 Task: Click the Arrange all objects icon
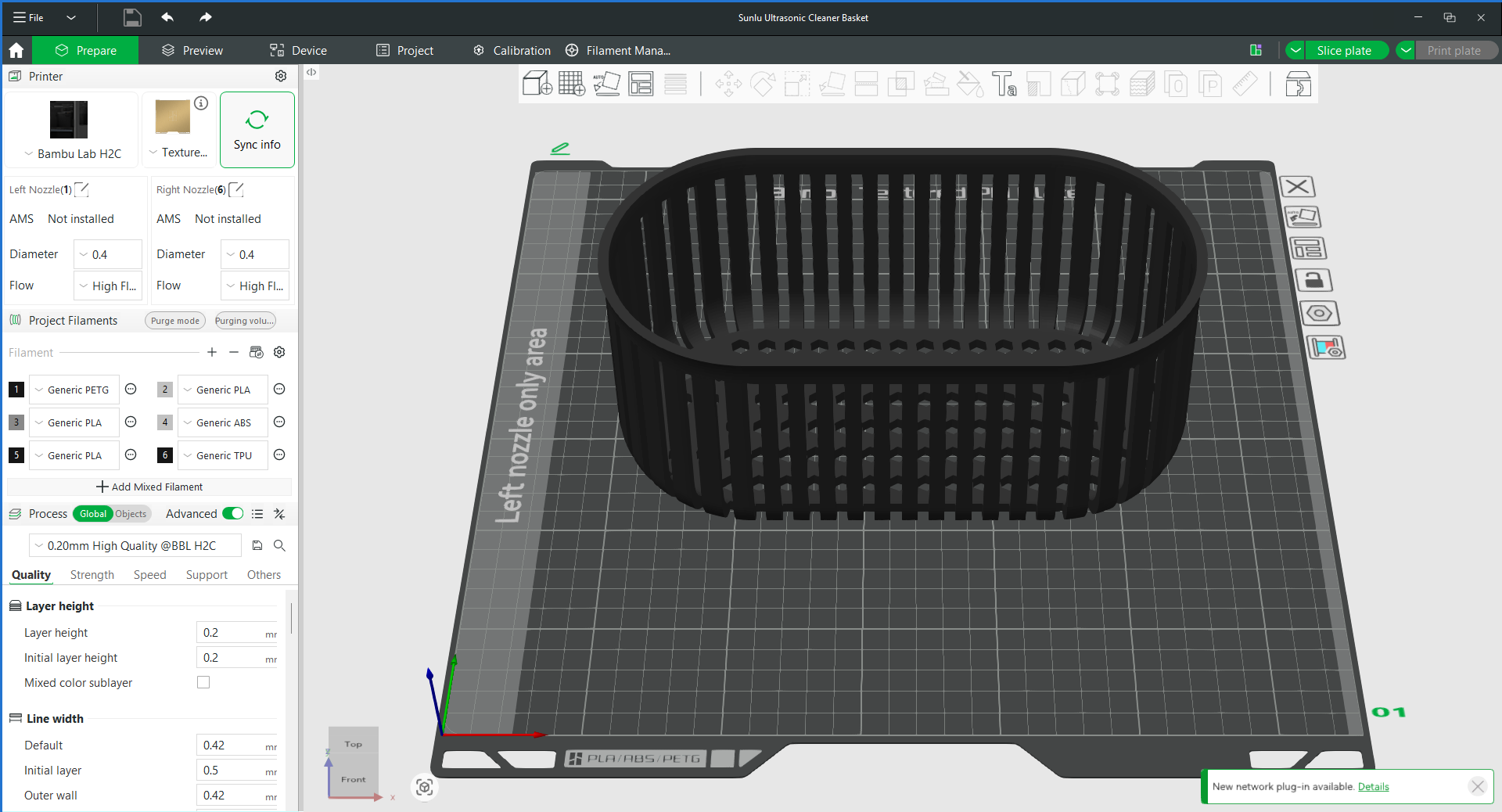click(x=641, y=84)
